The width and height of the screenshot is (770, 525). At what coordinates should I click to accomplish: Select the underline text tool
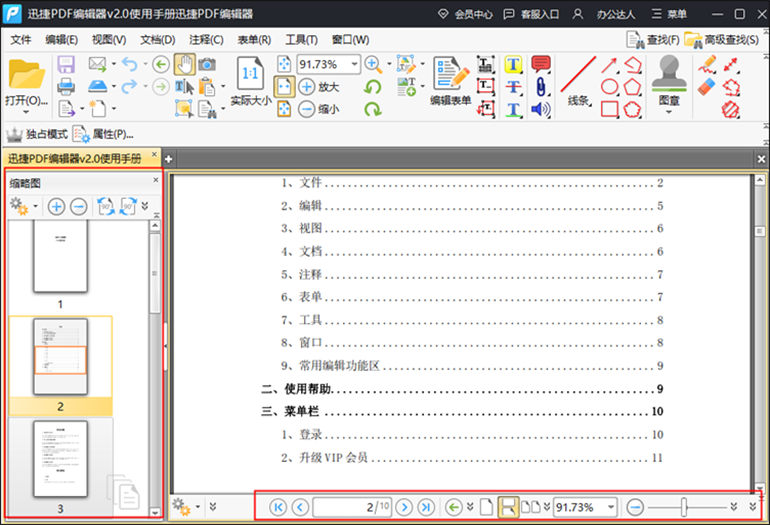point(513,109)
